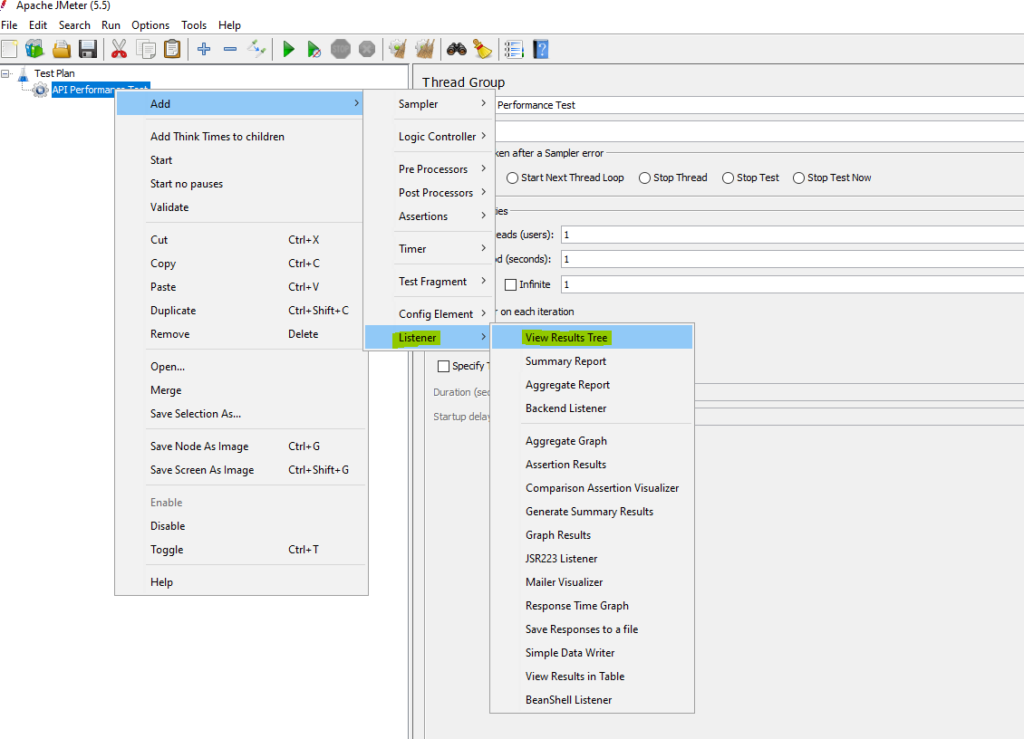The width and height of the screenshot is (1024, 739).
Task: Click the Function Helper list icon
Action: [514, 49]
